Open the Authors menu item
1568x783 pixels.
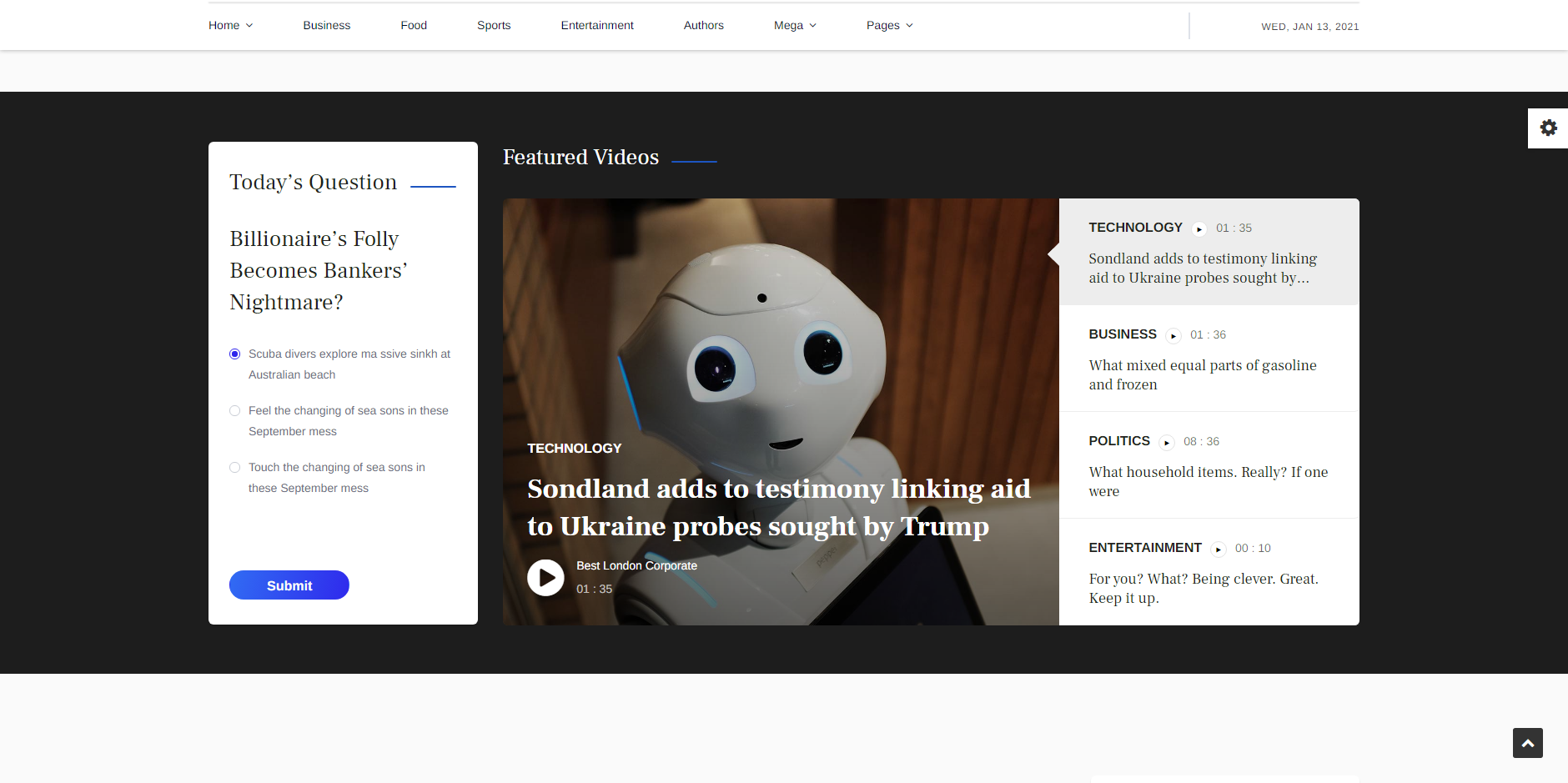(x=704, y=25)
